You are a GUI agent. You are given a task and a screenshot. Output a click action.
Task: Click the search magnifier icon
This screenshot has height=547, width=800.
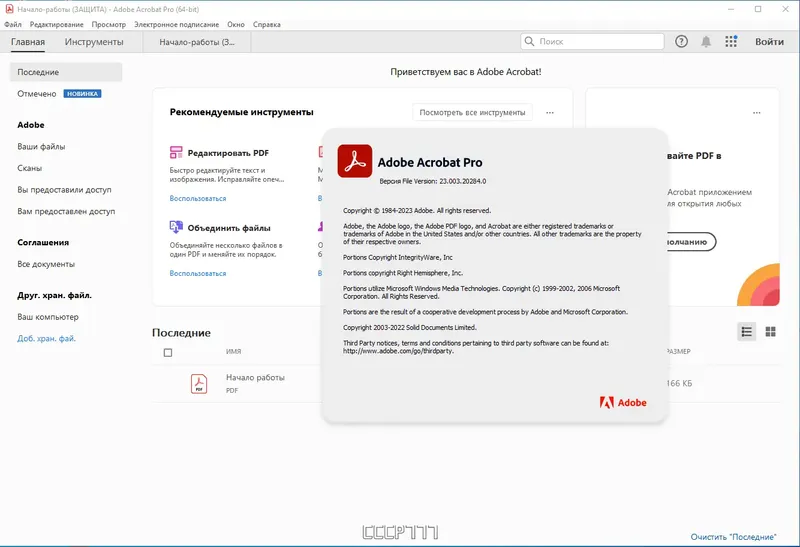point(530,41)
